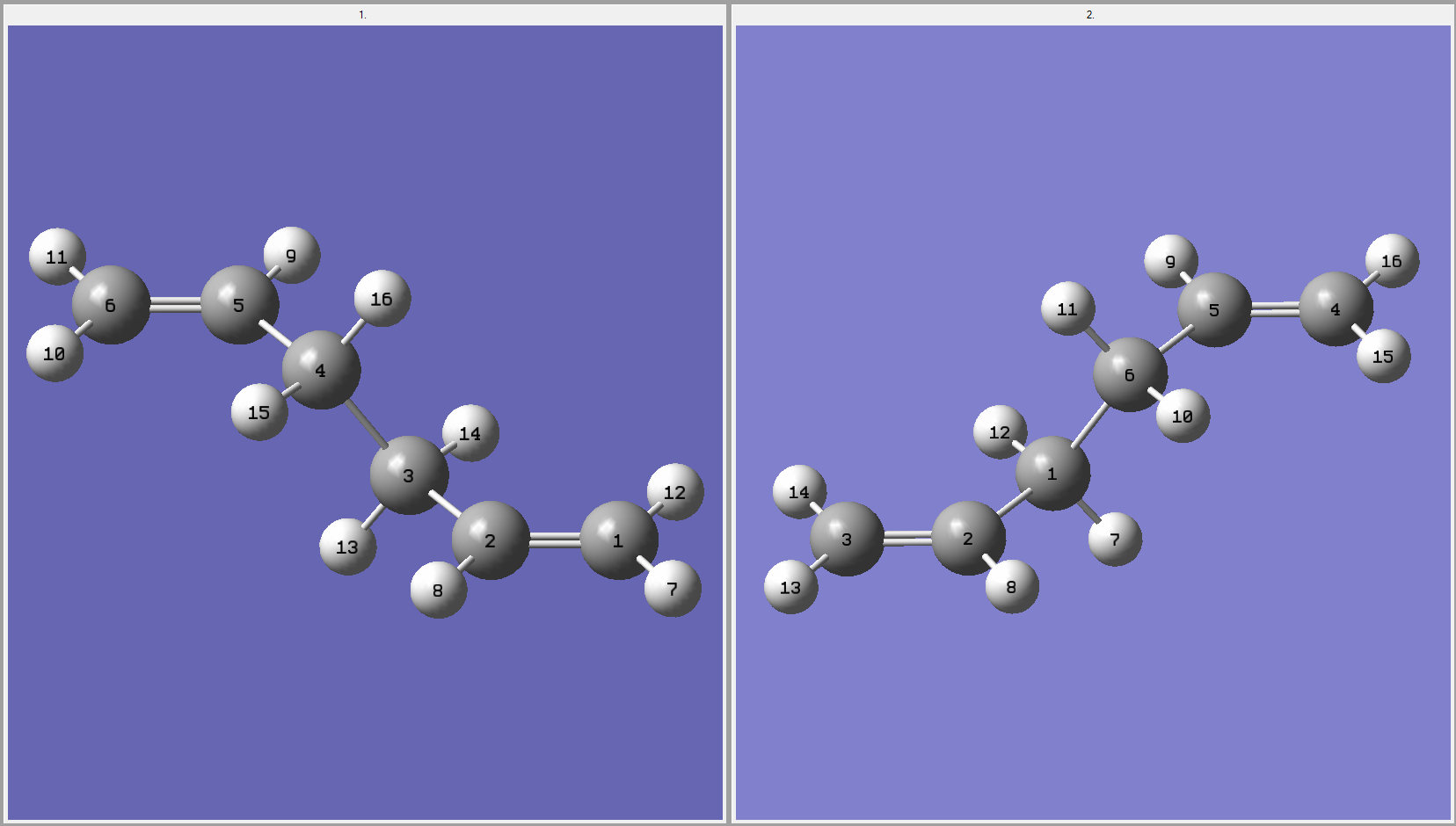This screenshot has height=826, width=1456.
Task: Pick hydrogen atom 12 in pane 2
Action: click(x=1001, y=431)
